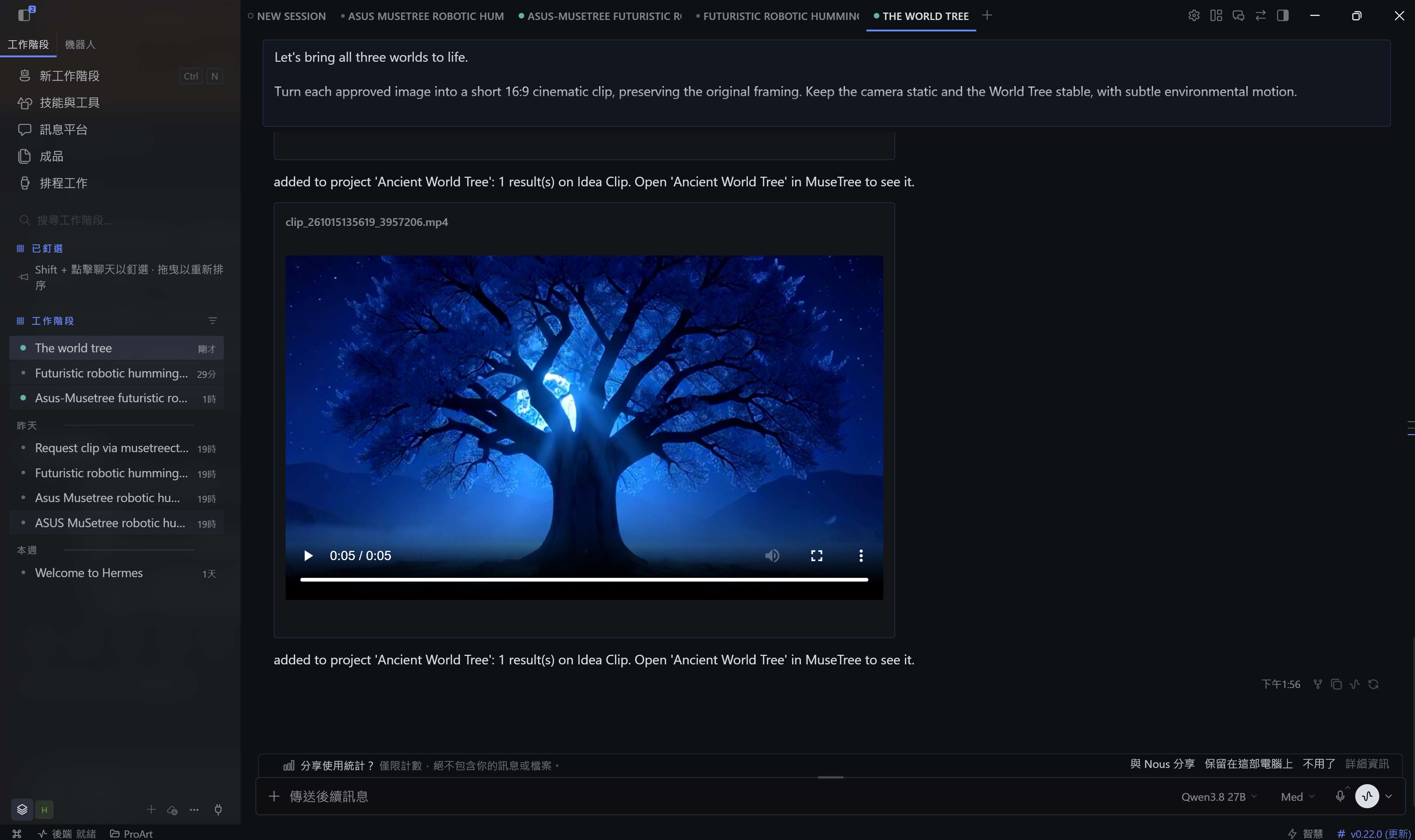Switch to the 機器人 tab
This screenshot has height=840, width=1415.
point(80,44)
